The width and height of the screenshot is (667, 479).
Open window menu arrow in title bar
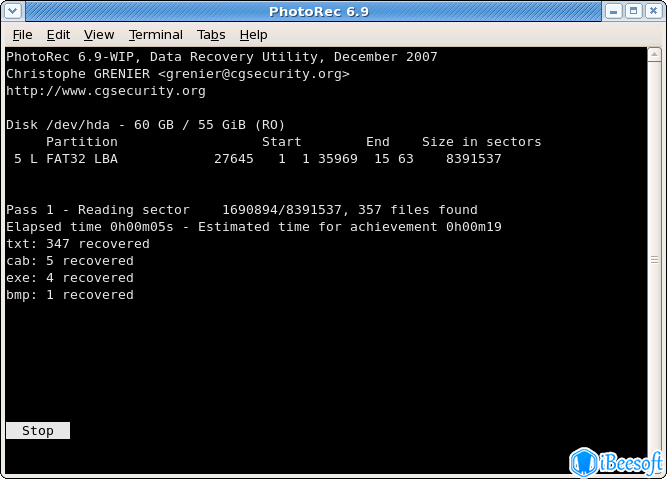(13, 11)
